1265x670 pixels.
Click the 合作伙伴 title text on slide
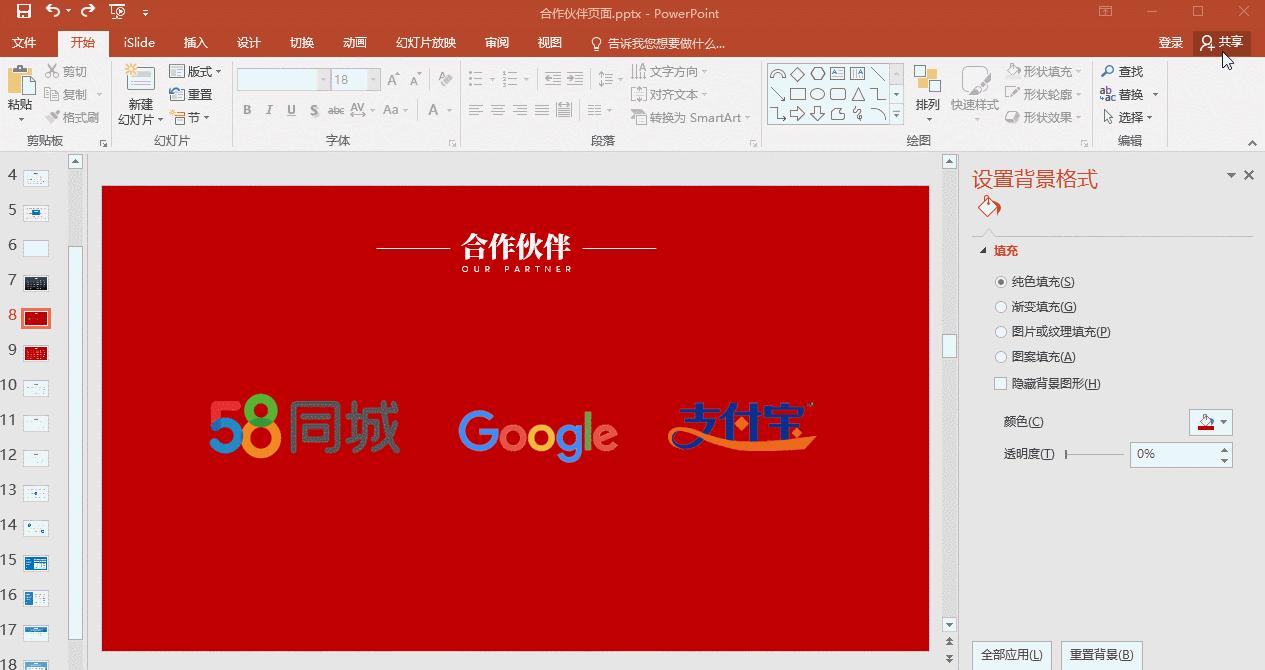(x=516, y=245)
